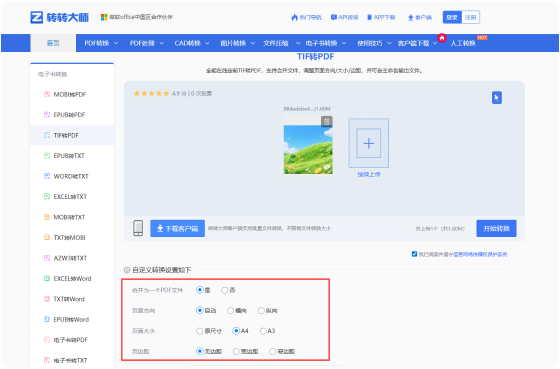Click the EPUB转TXT sidebar icon
Screen dimensions: 560x369
click(47, 156)
